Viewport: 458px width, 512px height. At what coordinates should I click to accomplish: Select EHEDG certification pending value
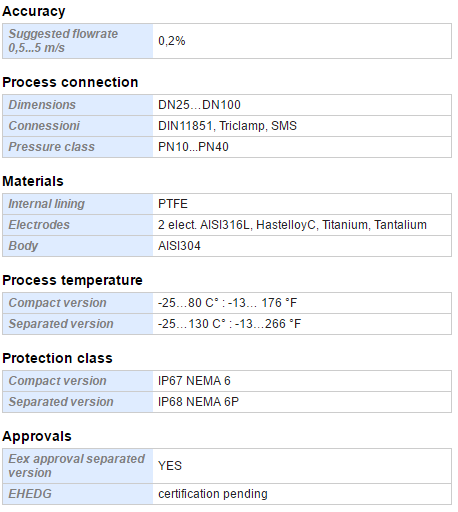pos(302,494)
